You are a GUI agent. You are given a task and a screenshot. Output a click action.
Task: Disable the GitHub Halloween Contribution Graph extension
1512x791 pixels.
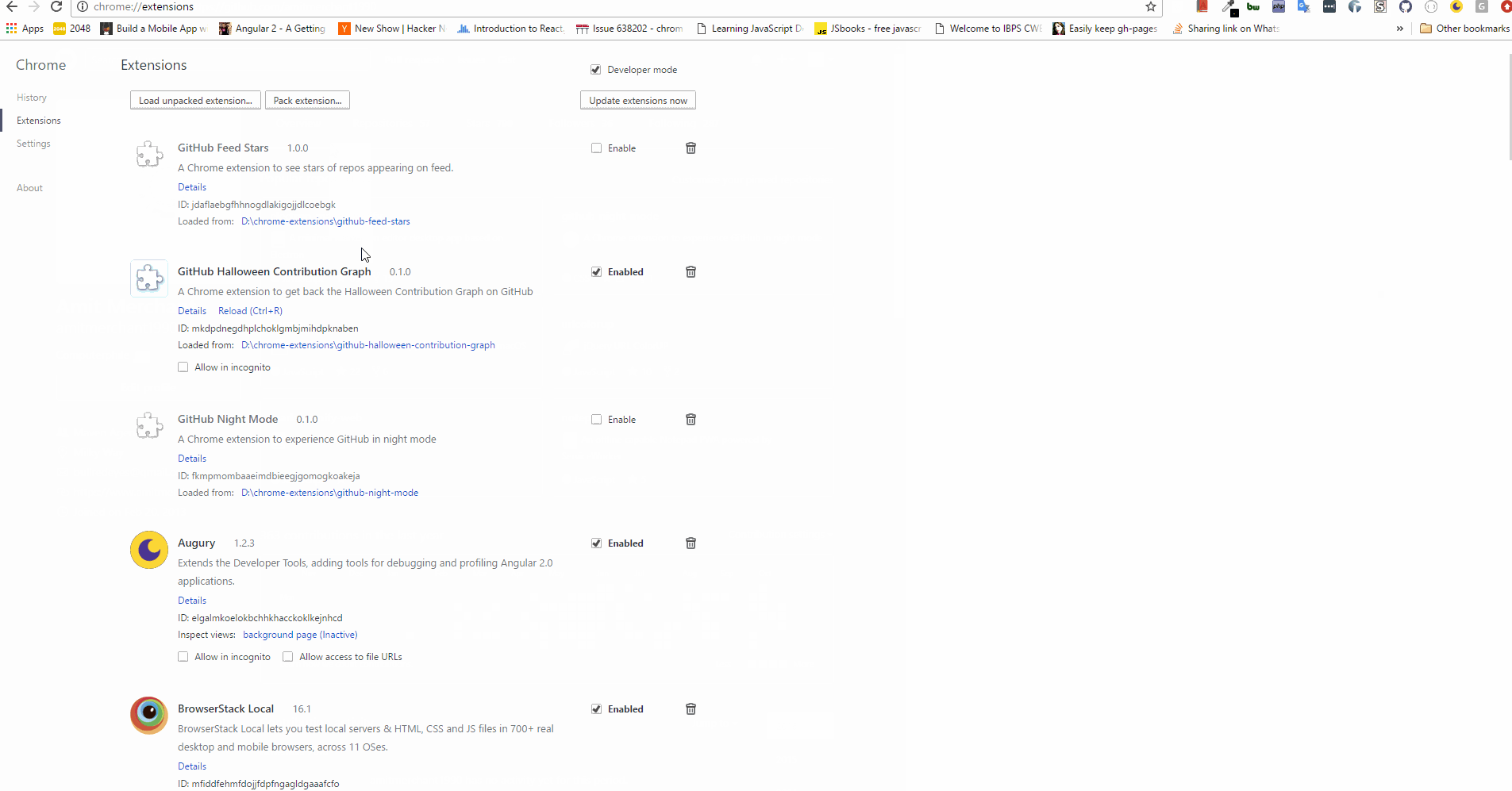click(596, 272)
